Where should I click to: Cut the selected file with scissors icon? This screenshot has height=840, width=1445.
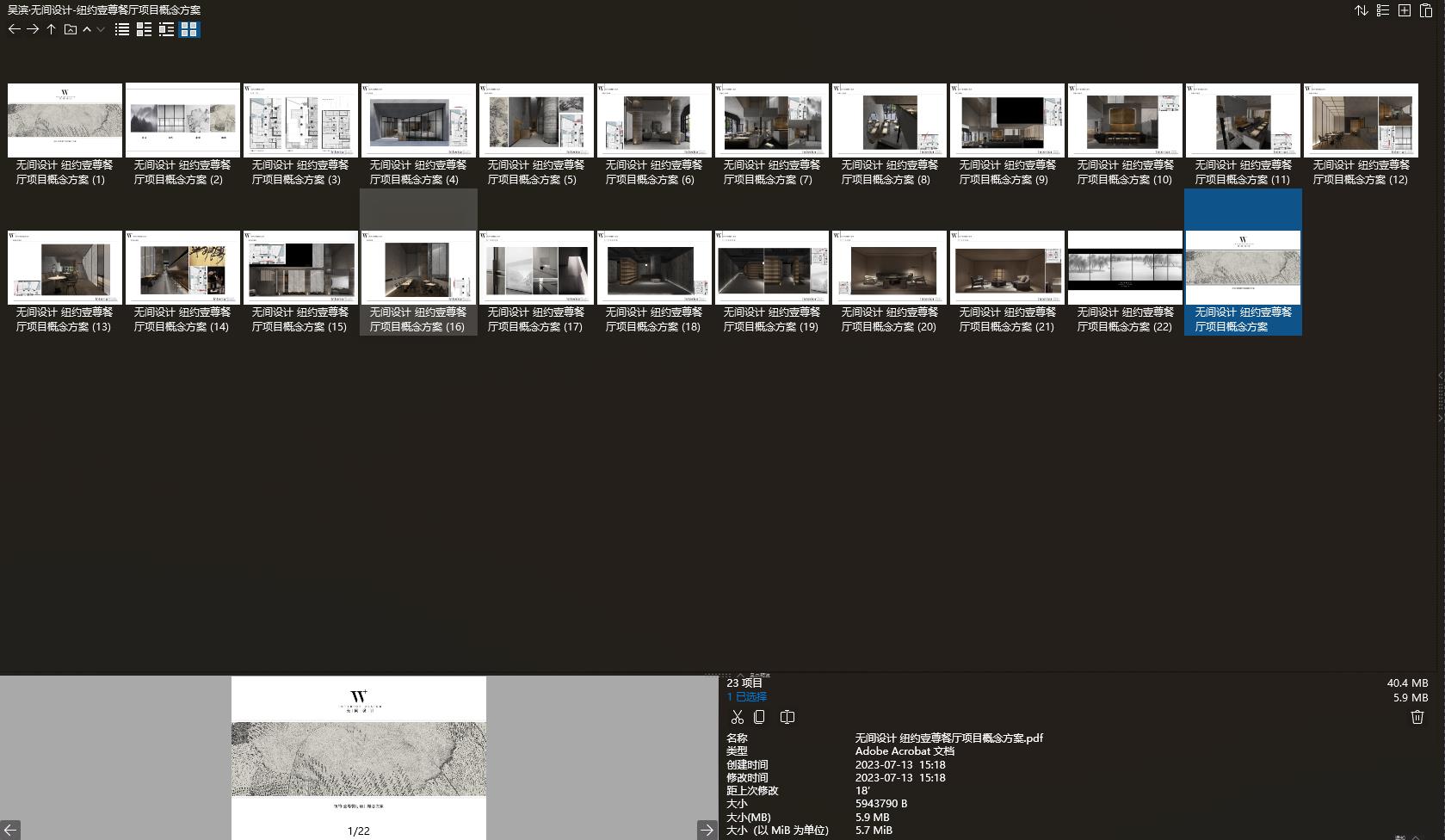point(737,717)
